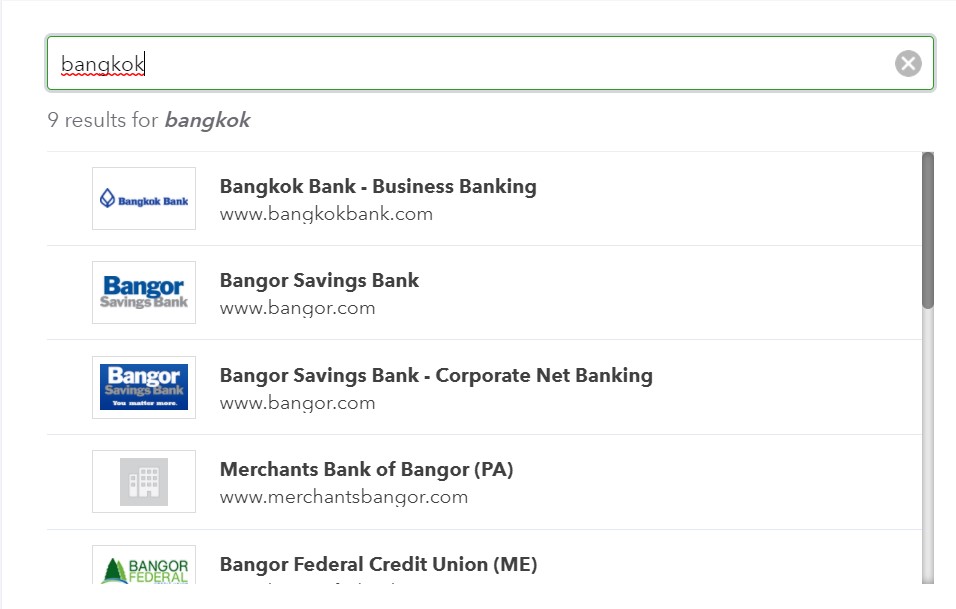Click the www.bangor.com URL under Corporate Net Banking

pyautogui.click(x=297, y=403)
